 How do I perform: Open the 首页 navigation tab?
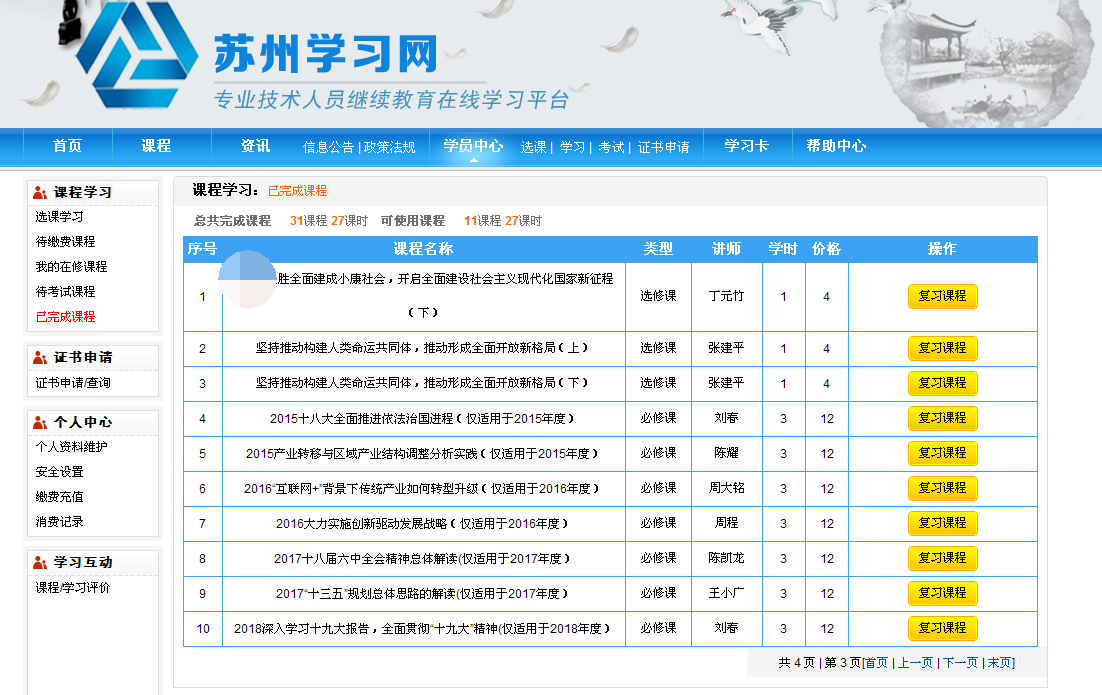[x=67, y=146]
